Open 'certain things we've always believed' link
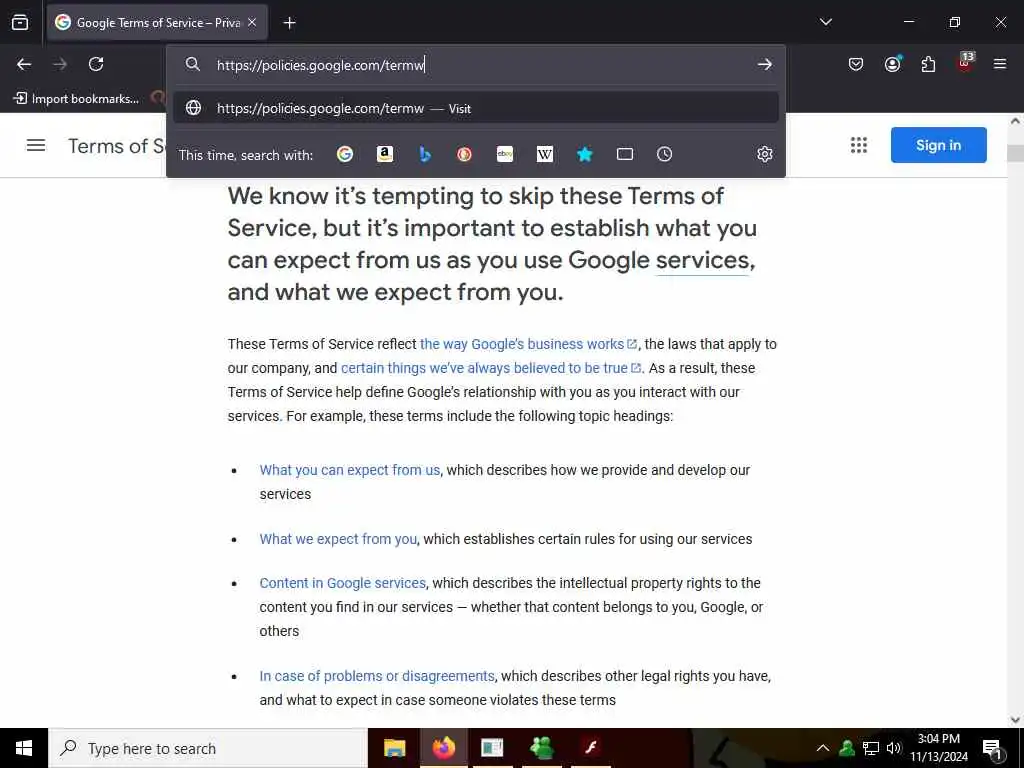Viewport: 1024px width, 768px height. [491, 368]
